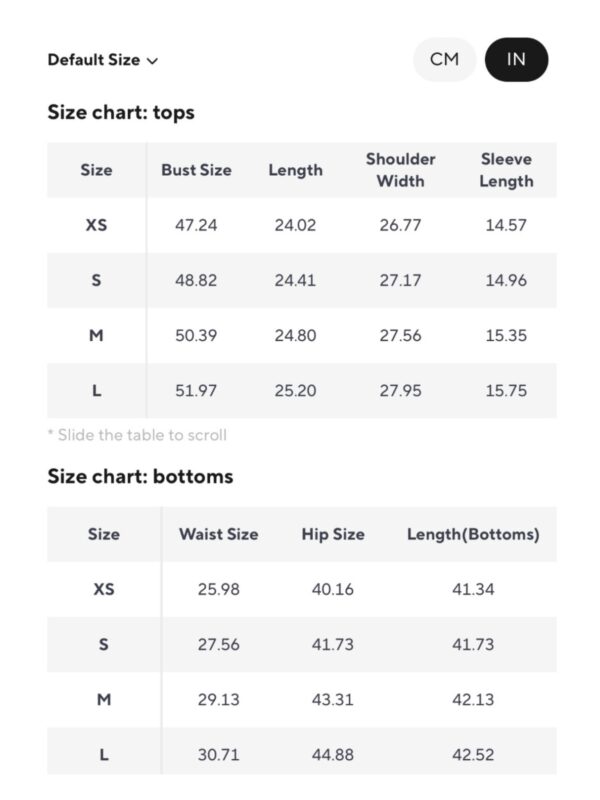This screenshot has width=600, height=800.
Task: Click the Bust Size column header
Action: tap(196, 170)
